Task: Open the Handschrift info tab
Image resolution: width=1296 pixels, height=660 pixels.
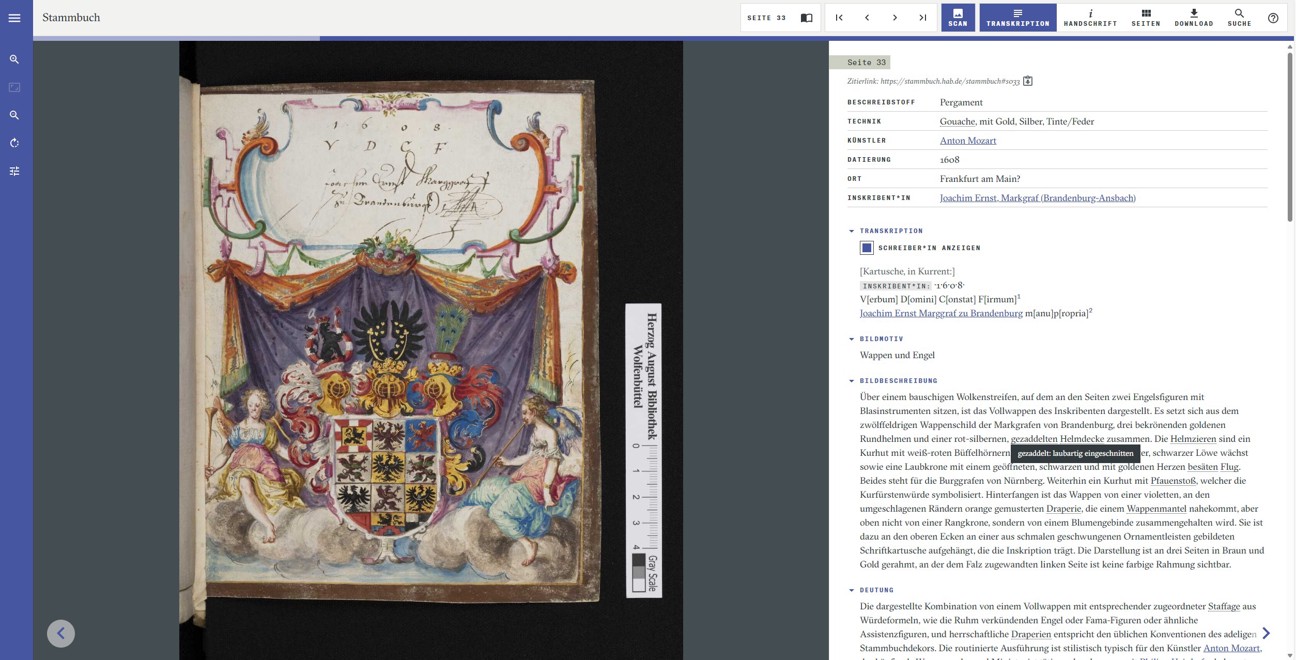Action: point(1090,18)
